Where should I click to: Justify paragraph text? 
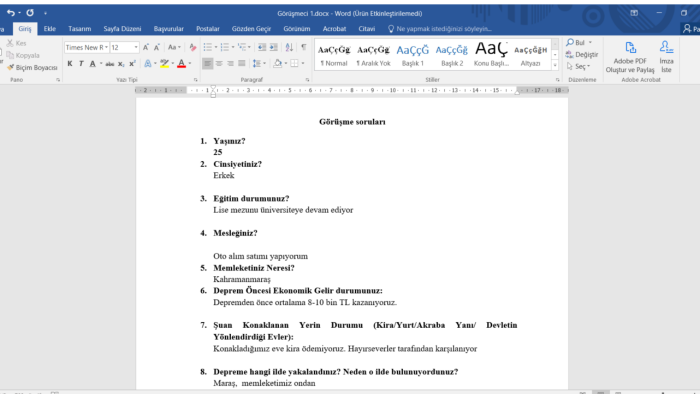pyautogui.click(x=242, y=64)
